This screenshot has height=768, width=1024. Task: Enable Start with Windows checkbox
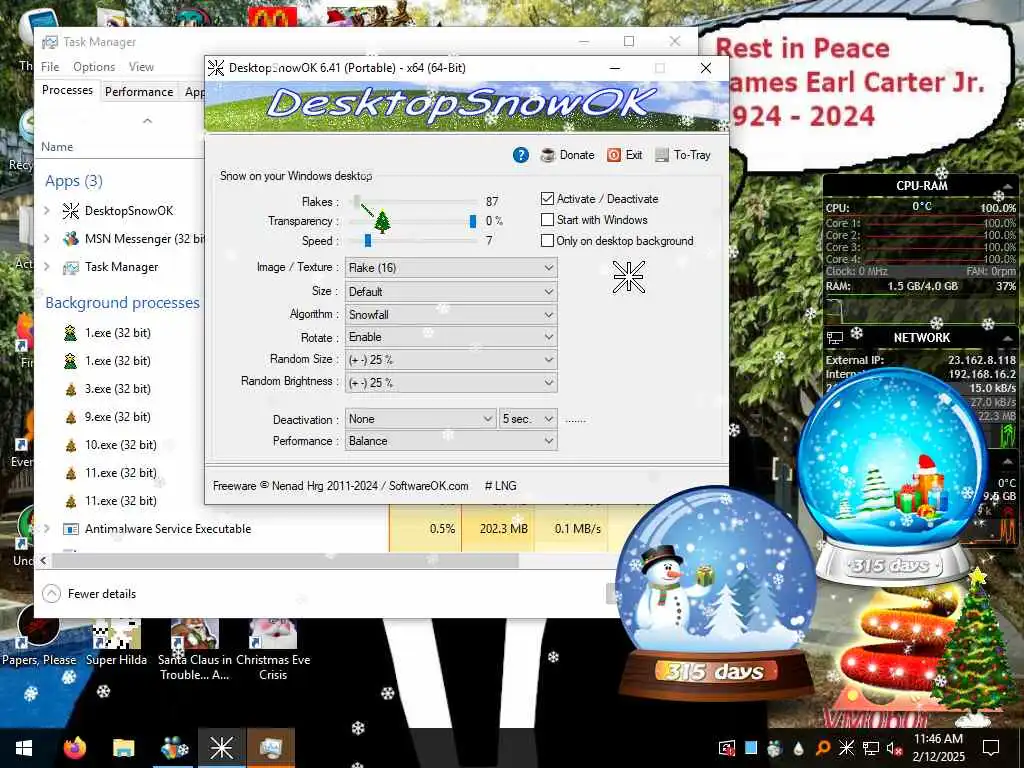pos(547,219)
